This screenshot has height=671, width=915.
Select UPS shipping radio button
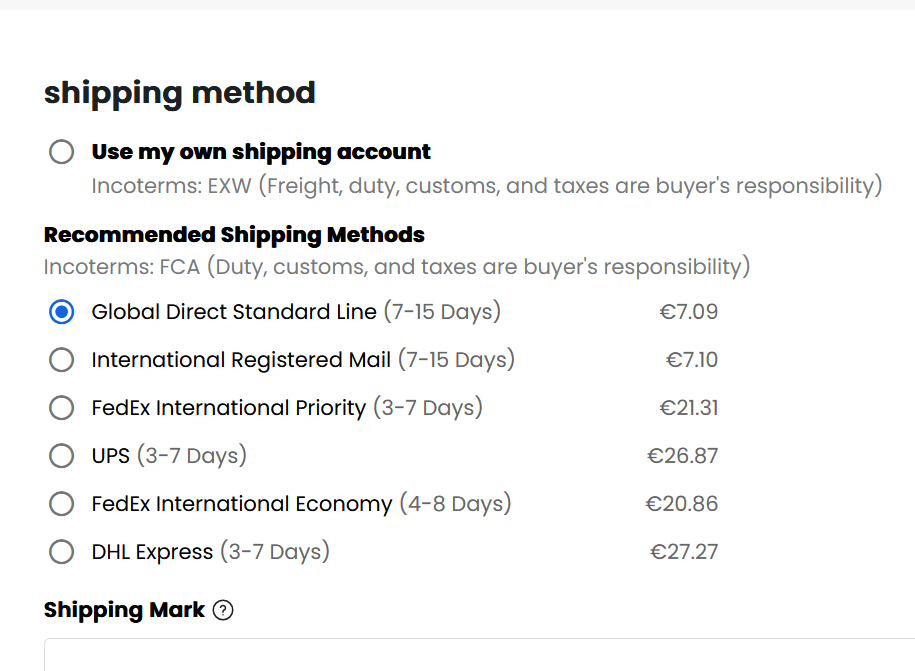tap(61, 456)
